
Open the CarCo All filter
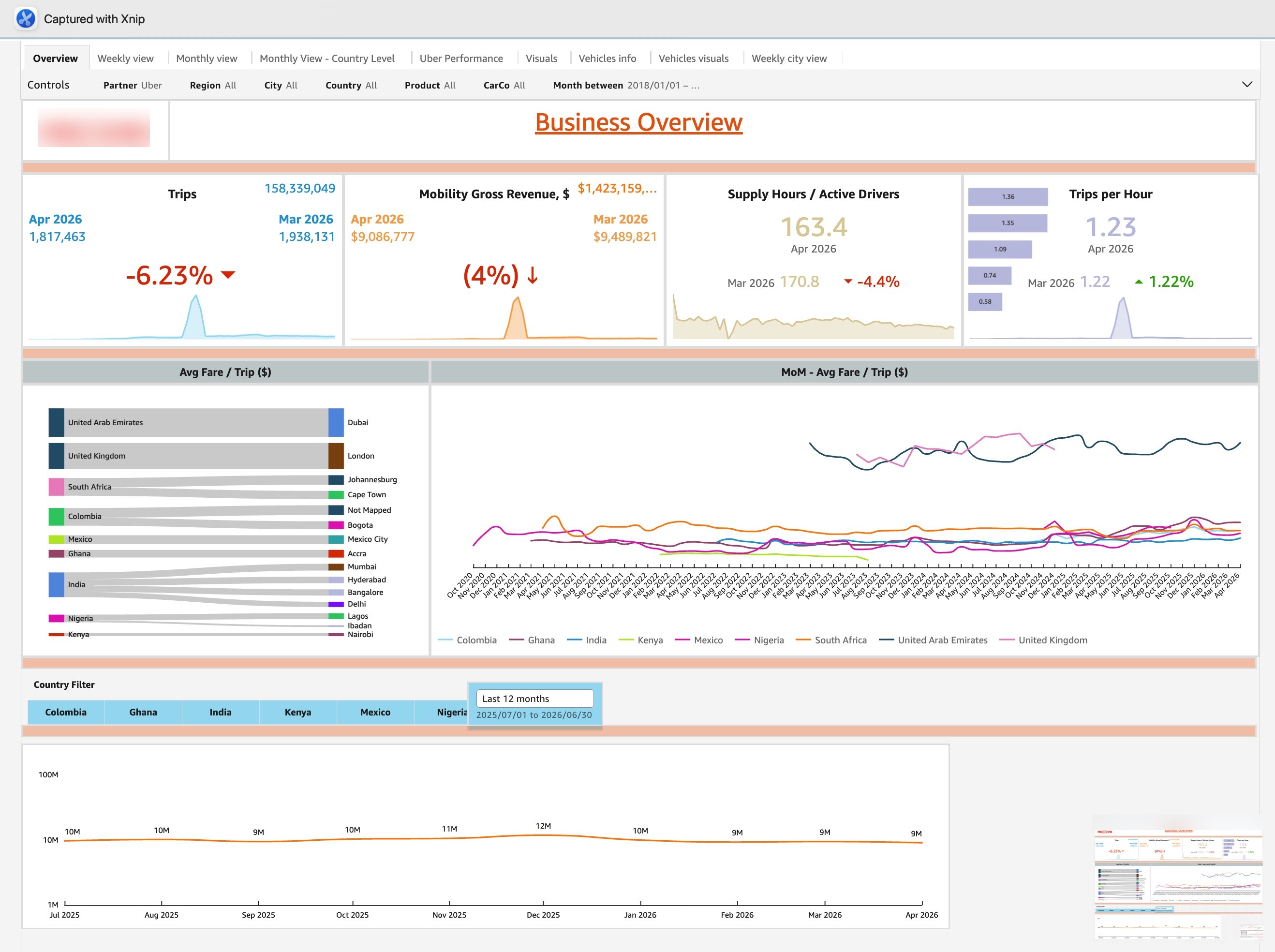click(504, 85)
